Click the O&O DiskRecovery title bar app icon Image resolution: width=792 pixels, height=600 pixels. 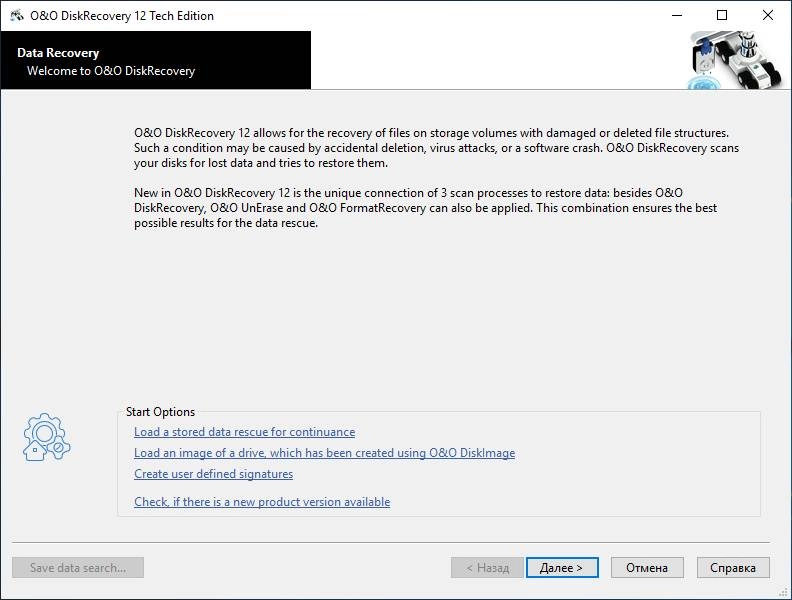[17, 16]
